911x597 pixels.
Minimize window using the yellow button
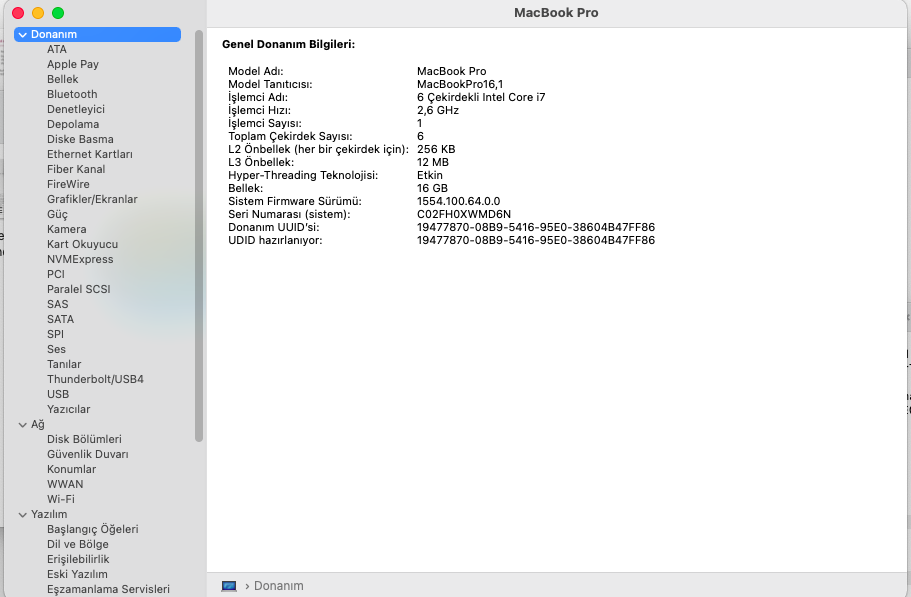click(x=38, y=13)
